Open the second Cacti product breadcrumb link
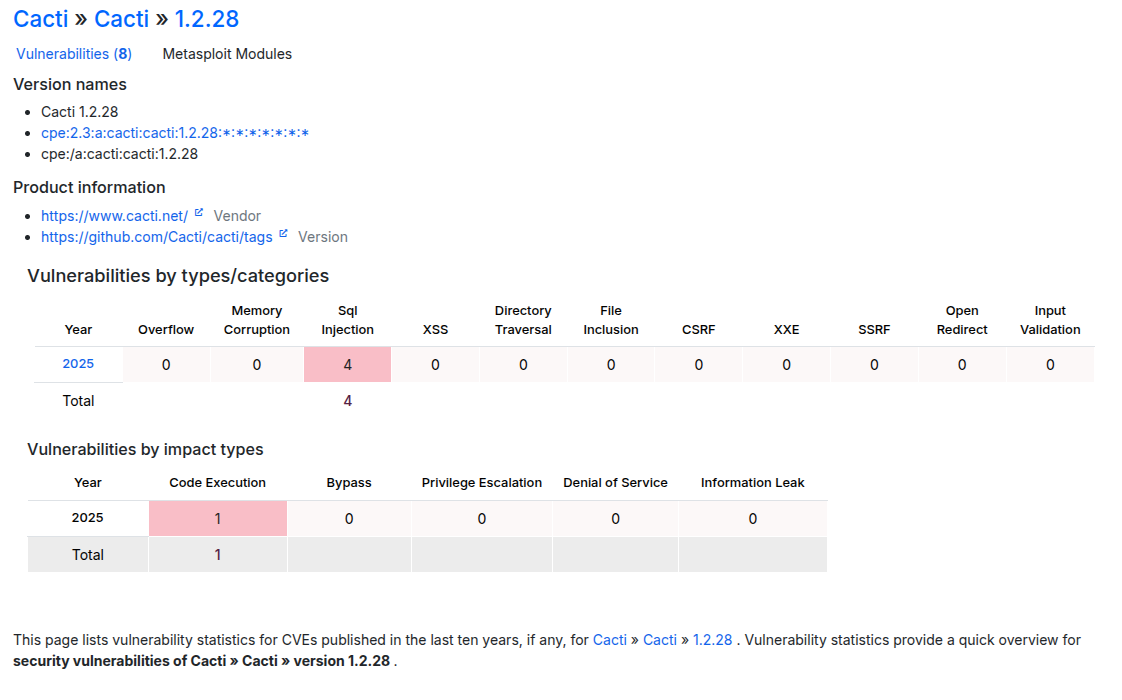1122x700 pixels. pyautogui.click(x=122, y=19)
